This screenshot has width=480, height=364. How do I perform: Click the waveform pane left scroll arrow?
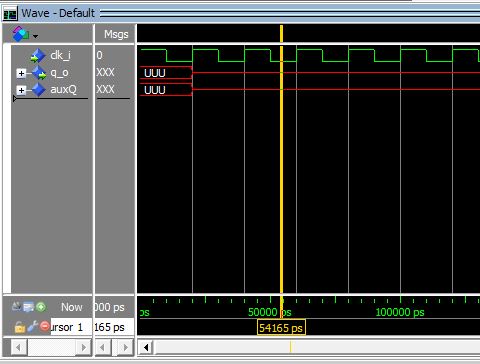point(146,348)
